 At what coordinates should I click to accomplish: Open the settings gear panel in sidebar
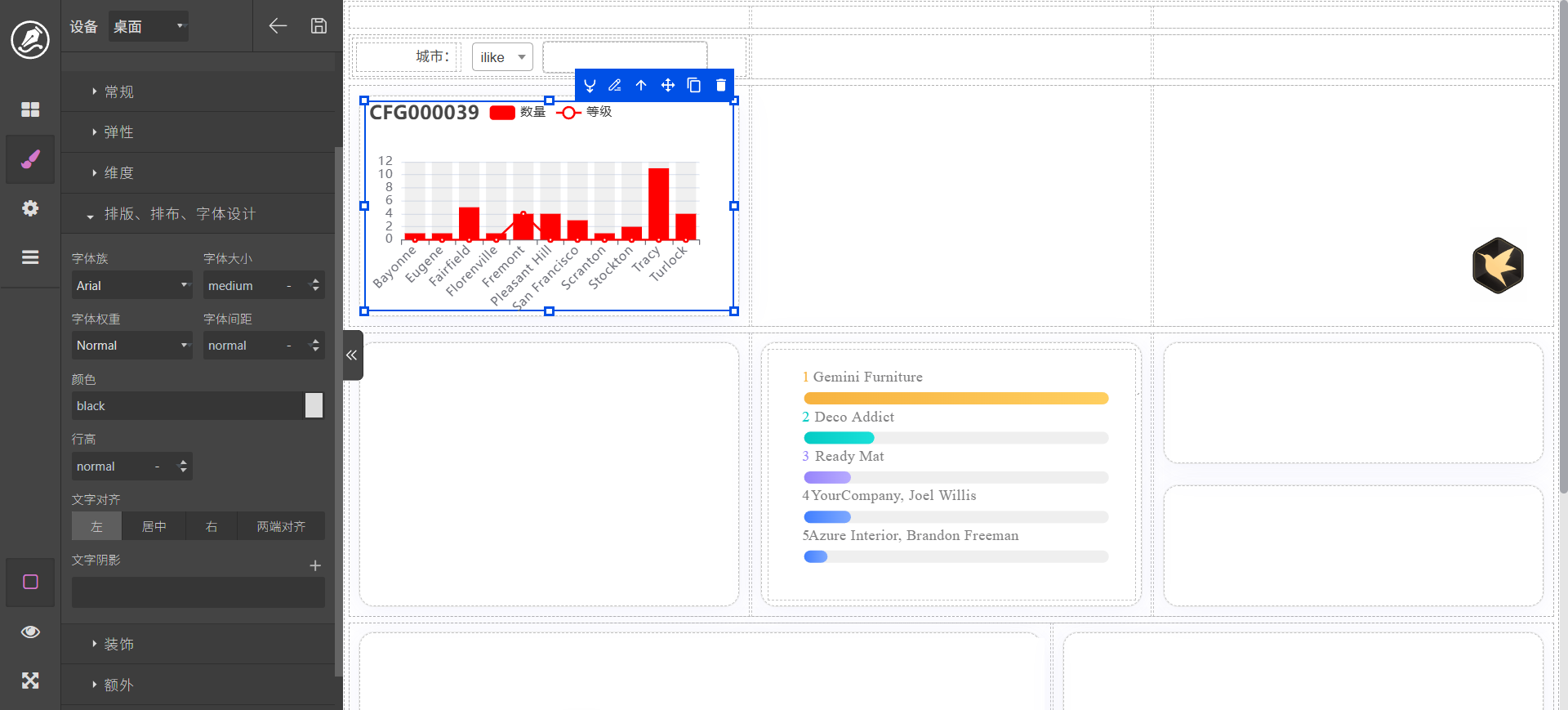click(30, 208)
